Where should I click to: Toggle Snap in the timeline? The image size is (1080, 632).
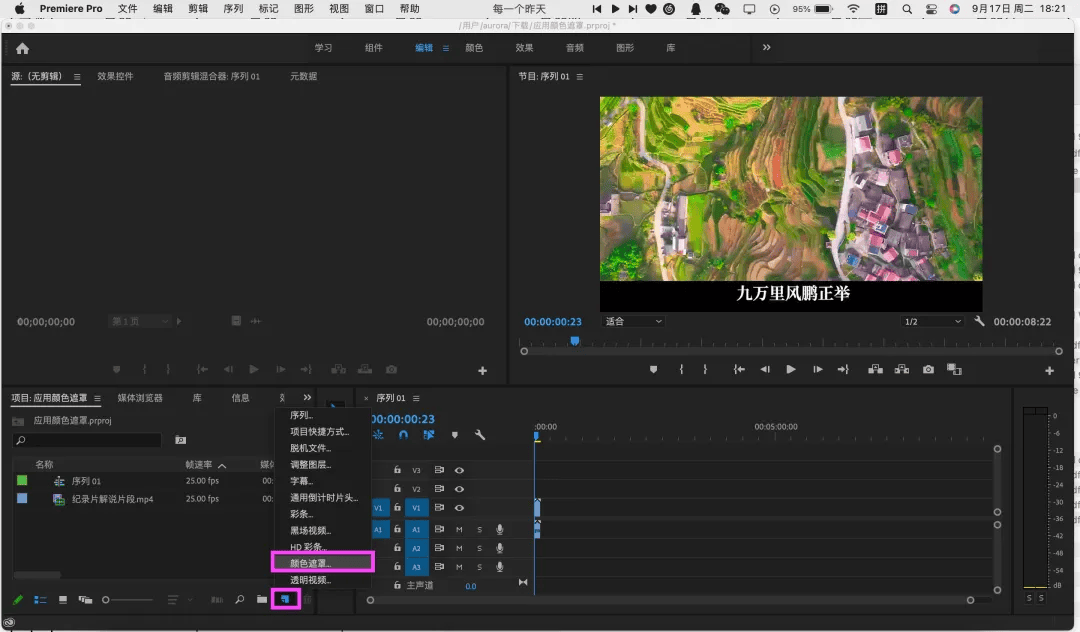pyautogui.click(x=404, y=434)
